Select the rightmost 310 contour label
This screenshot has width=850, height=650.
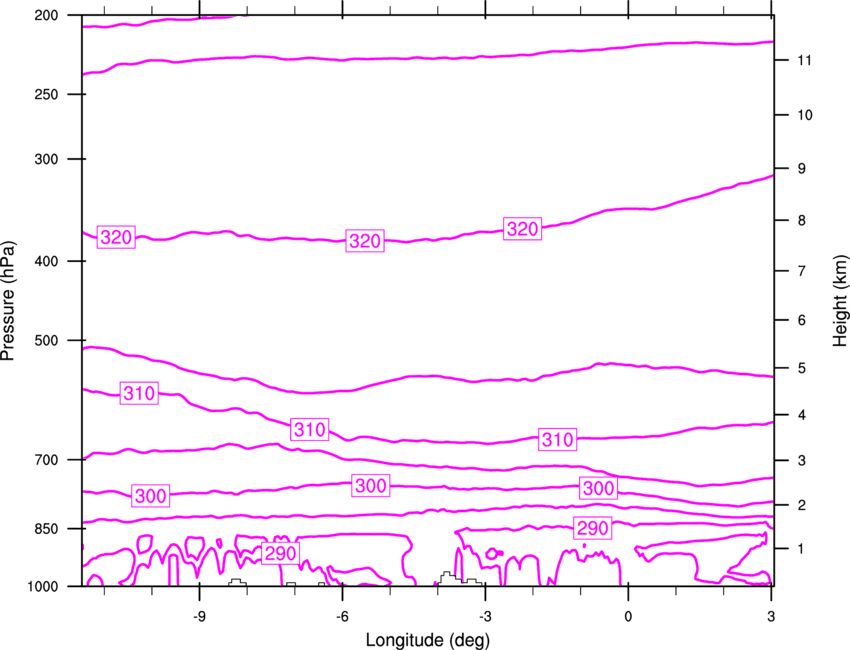[x=557, y=439]
